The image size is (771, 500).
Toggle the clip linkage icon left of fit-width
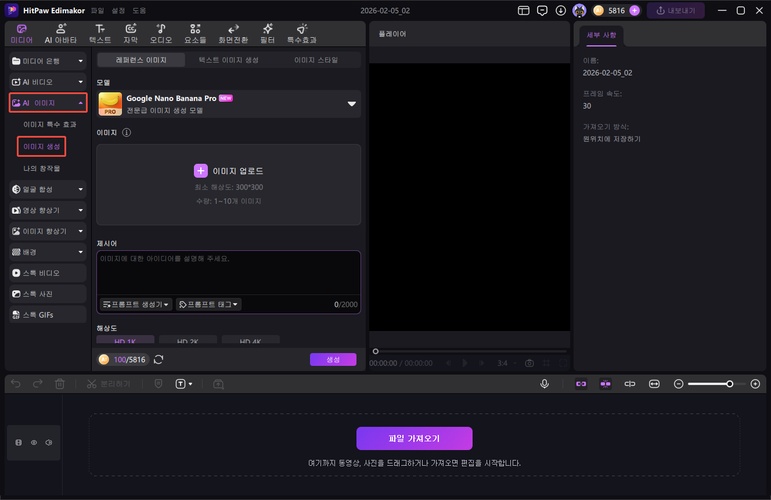tap(629, 383)
